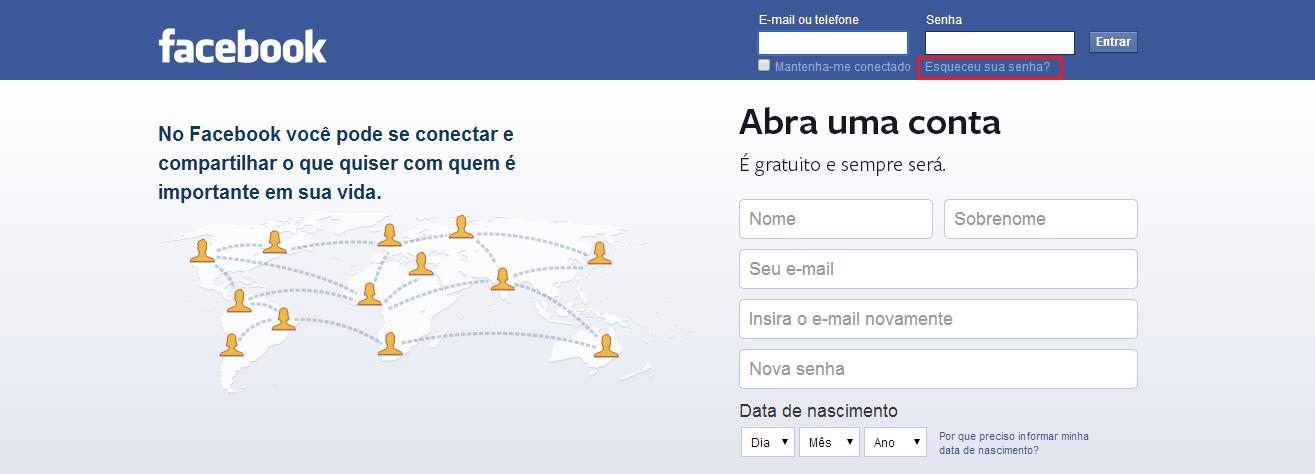Click the Facebook logo
This screenshot has width=1315, height=474.
(243, 47)
